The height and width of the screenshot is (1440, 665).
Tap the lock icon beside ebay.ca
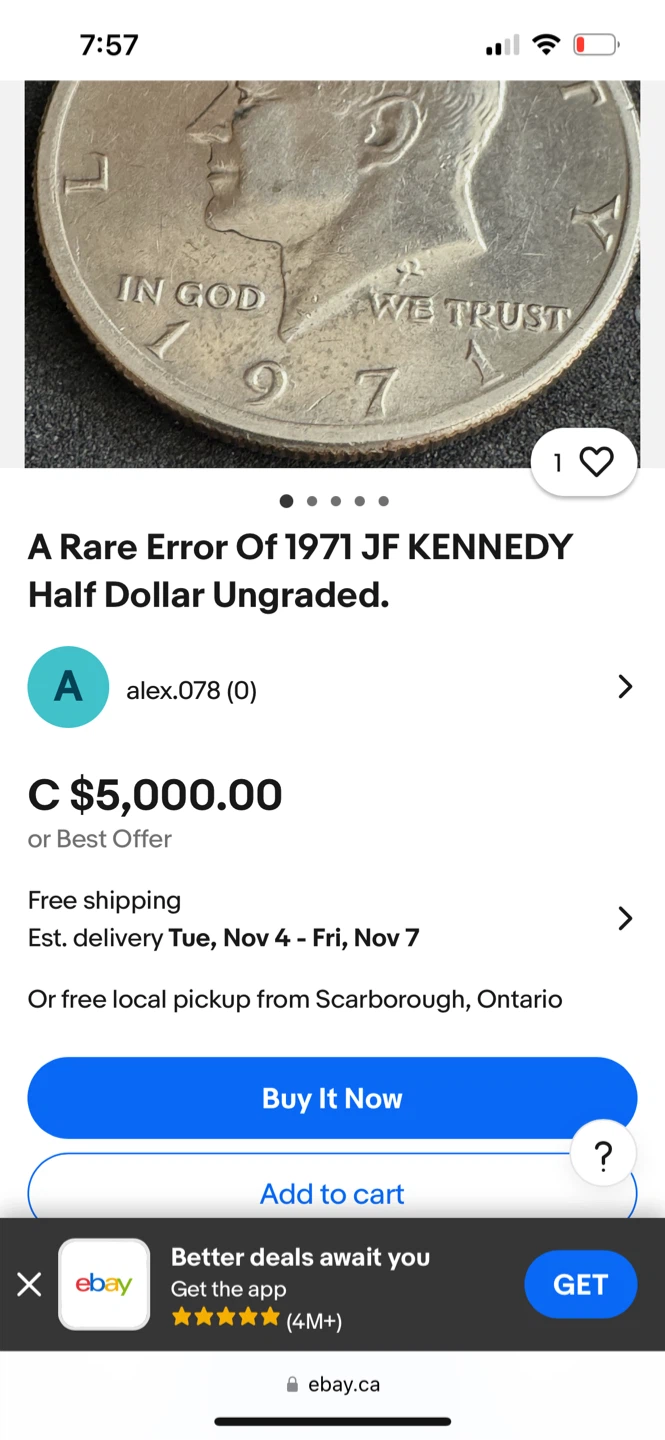click(x=292, y=1385)
